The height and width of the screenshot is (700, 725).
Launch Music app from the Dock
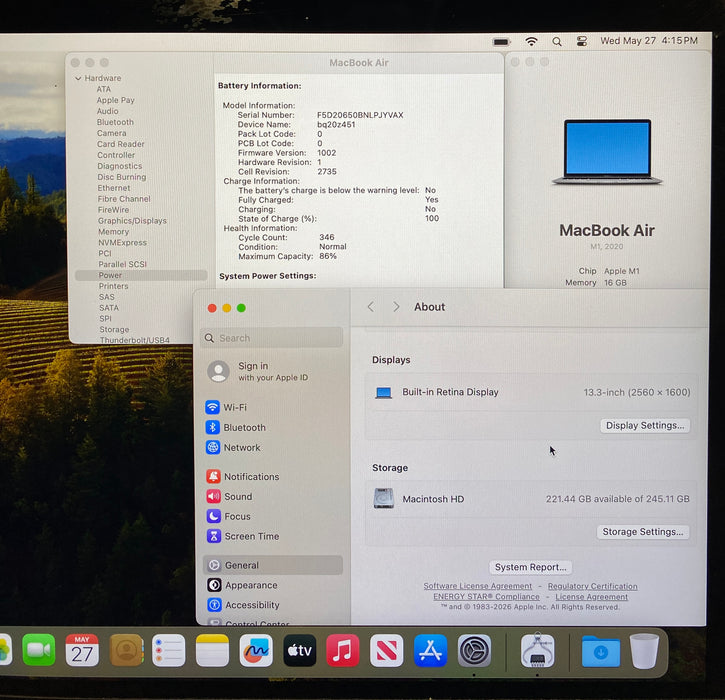(343, 650)
